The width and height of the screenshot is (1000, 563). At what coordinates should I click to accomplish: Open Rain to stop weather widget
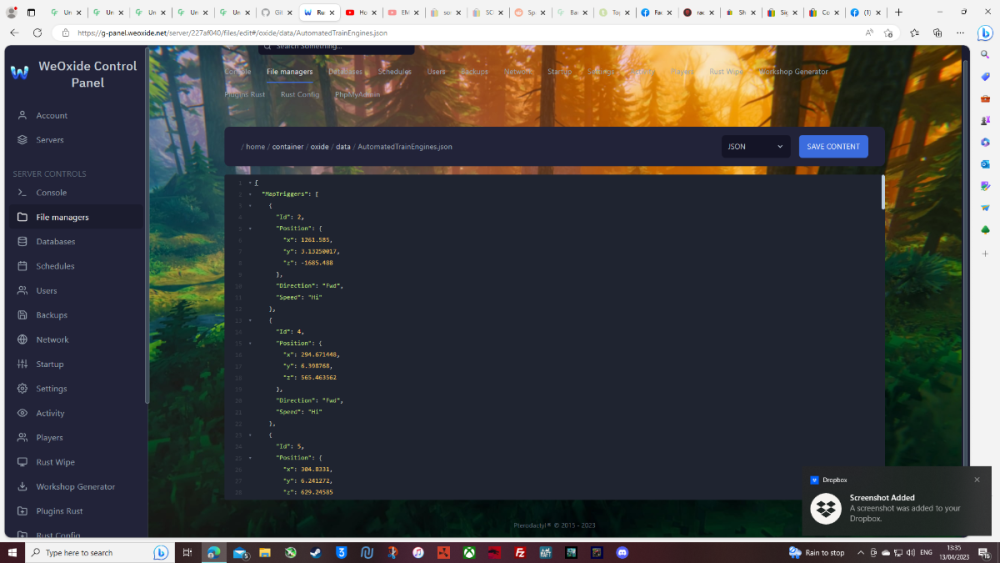[817, 553]
